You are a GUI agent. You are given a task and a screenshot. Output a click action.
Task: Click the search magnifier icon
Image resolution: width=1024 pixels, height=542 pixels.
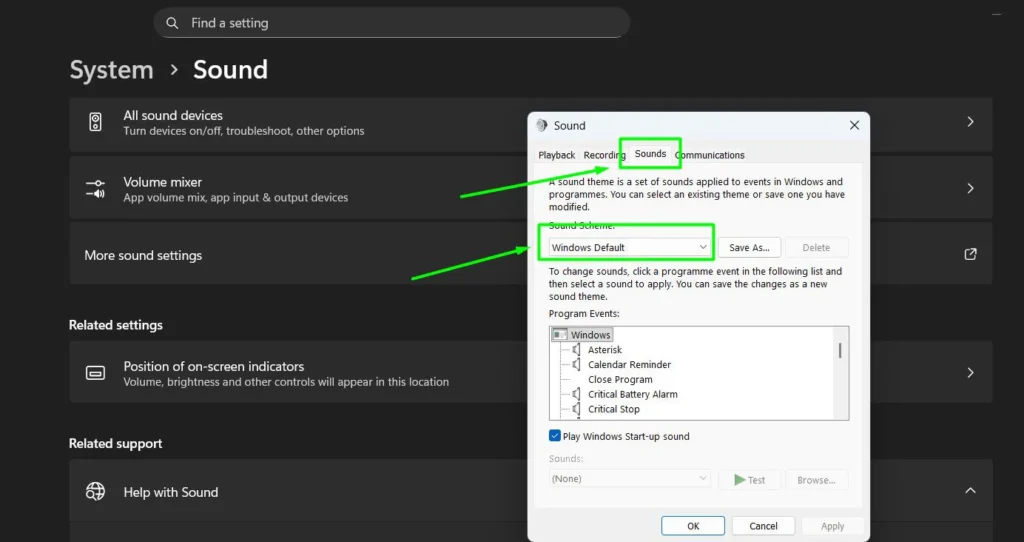tap(172, 23)
